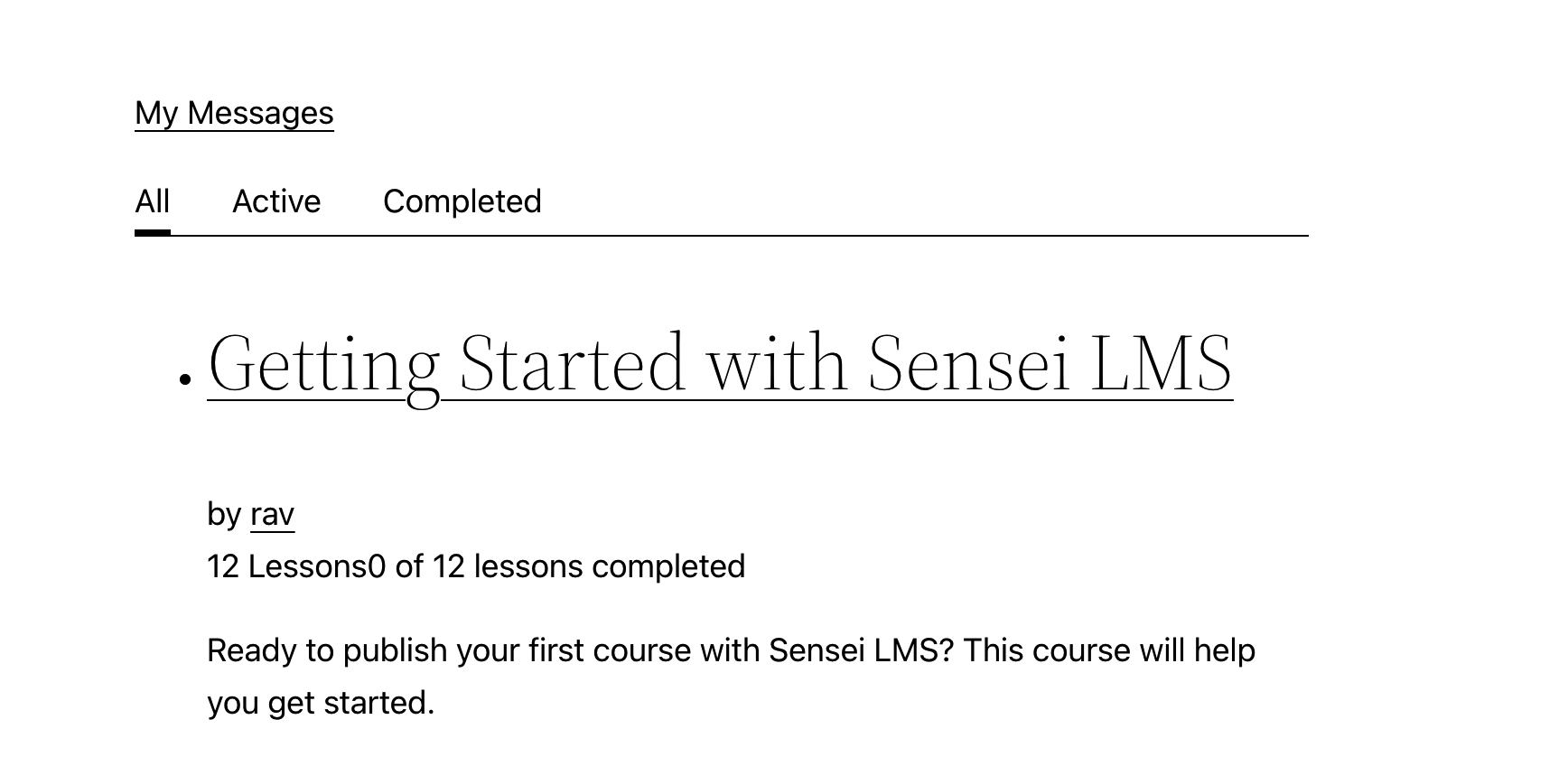
Task: Click the by rav attribution line
Action: pyautogui.click(x=249, y=513)
